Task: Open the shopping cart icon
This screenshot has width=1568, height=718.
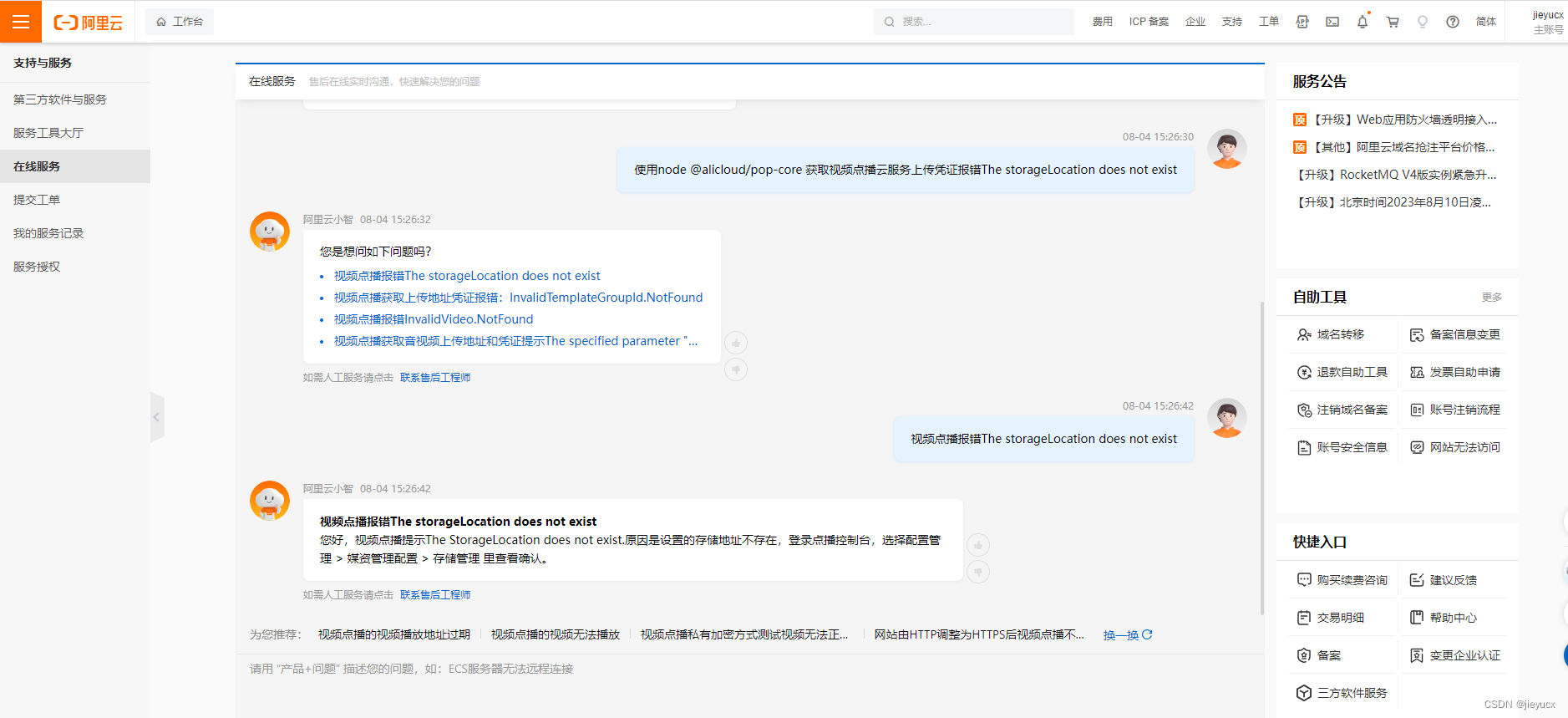Action: click(x=1393, y=22)
